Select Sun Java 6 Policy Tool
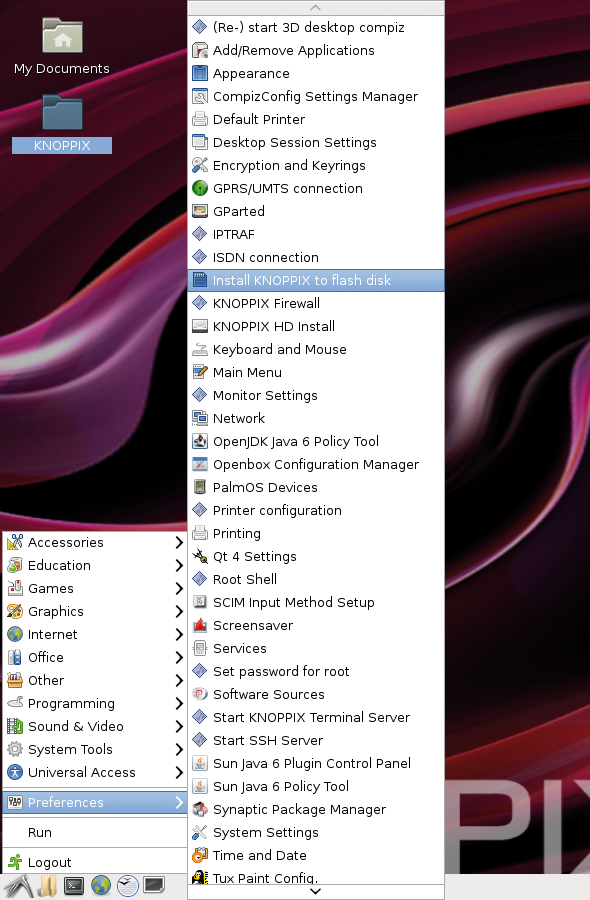The height and width of the screenshot is (900, 590). 316,786
